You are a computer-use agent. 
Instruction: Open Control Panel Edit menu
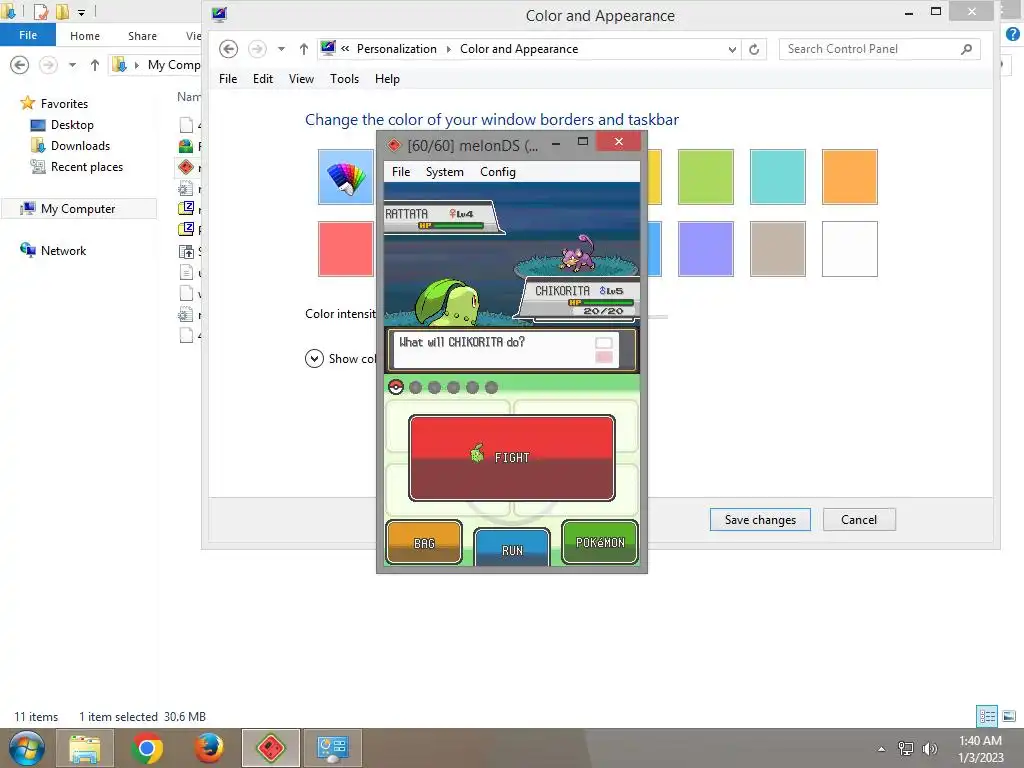pos(263,79)
